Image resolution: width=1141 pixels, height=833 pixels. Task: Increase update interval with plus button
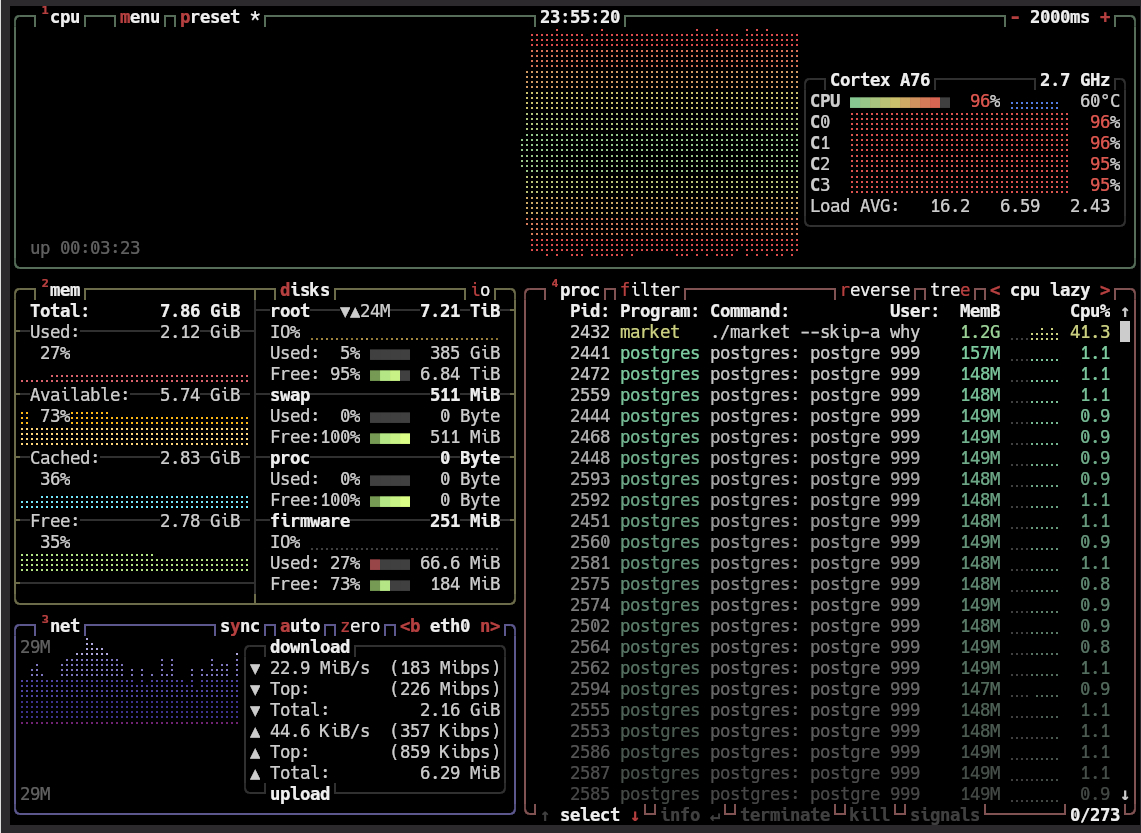coord(1105,17)
